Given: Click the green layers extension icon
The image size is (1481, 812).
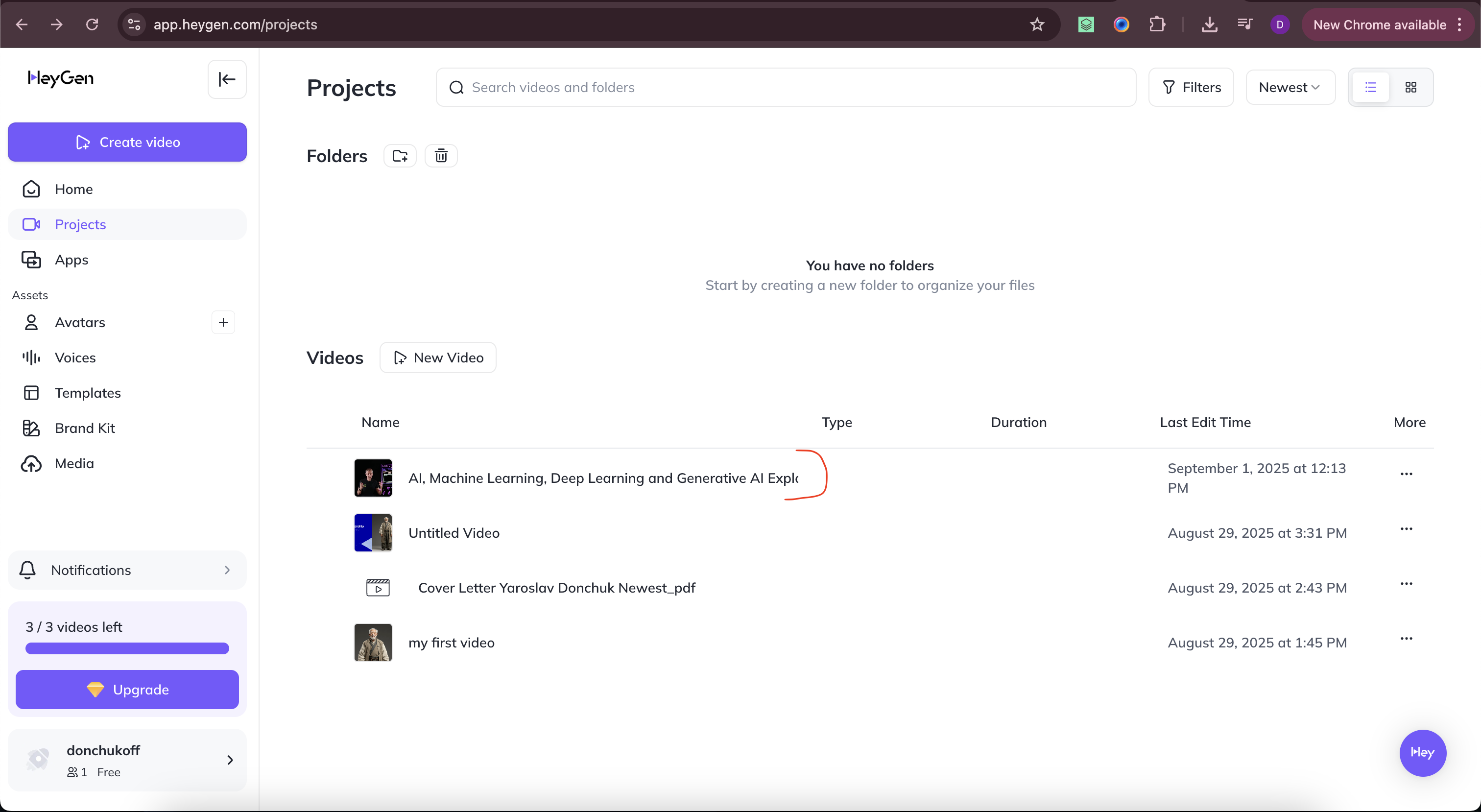Looking at the screenshot, I should [x=1086, y=24].
